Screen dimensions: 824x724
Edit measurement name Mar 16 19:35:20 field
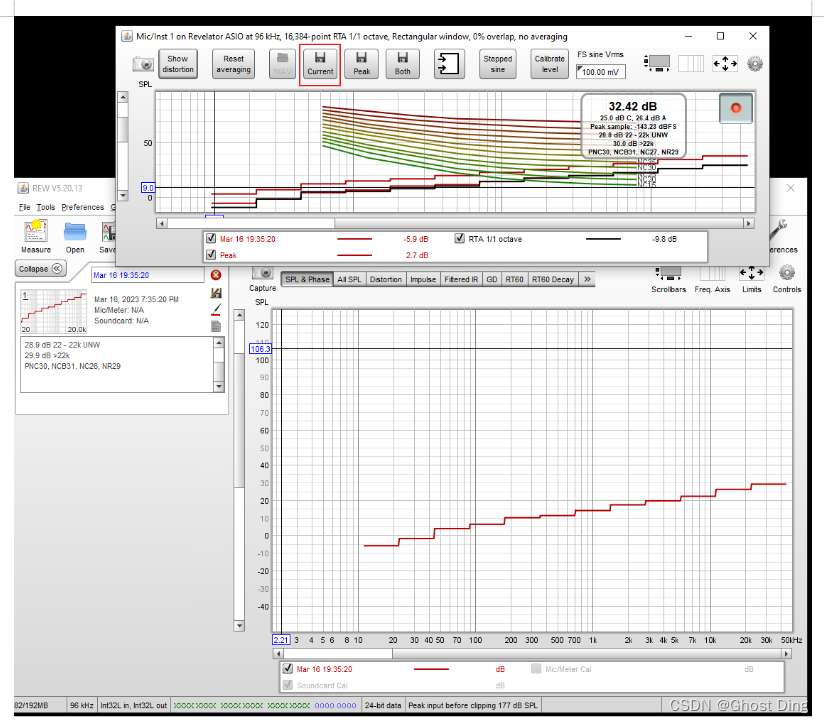pyautogui.click(x=148, y=275)
